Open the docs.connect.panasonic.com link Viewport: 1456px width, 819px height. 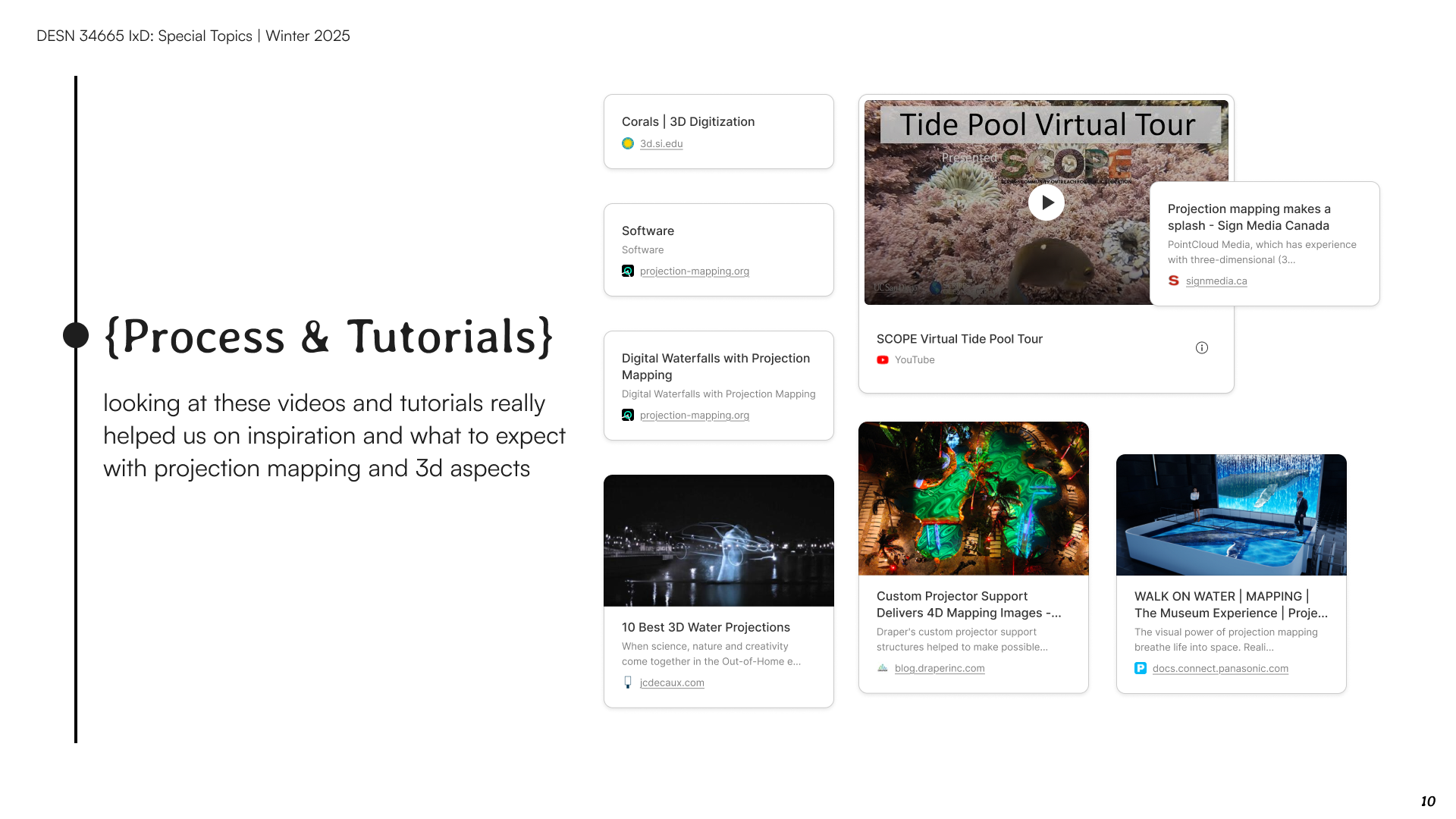tap(1220, 668)
